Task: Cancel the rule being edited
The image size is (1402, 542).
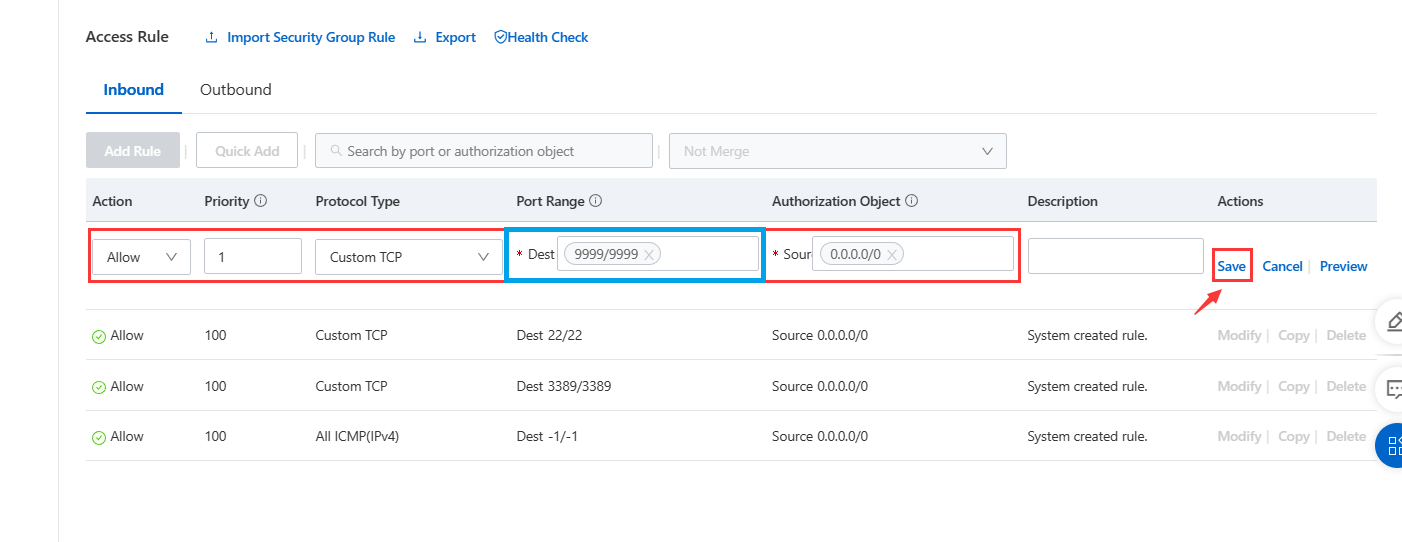Action: tap(1282, 266)
